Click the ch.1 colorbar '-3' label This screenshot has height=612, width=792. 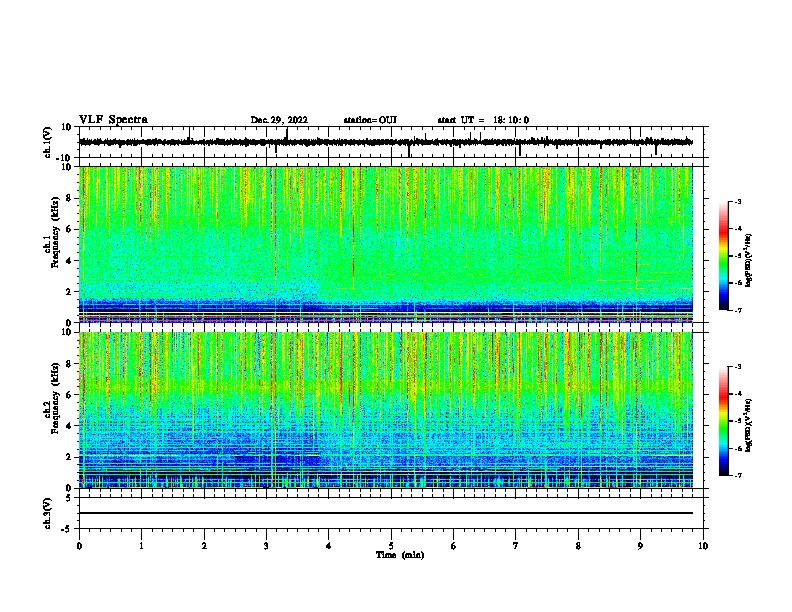[738, 201]
